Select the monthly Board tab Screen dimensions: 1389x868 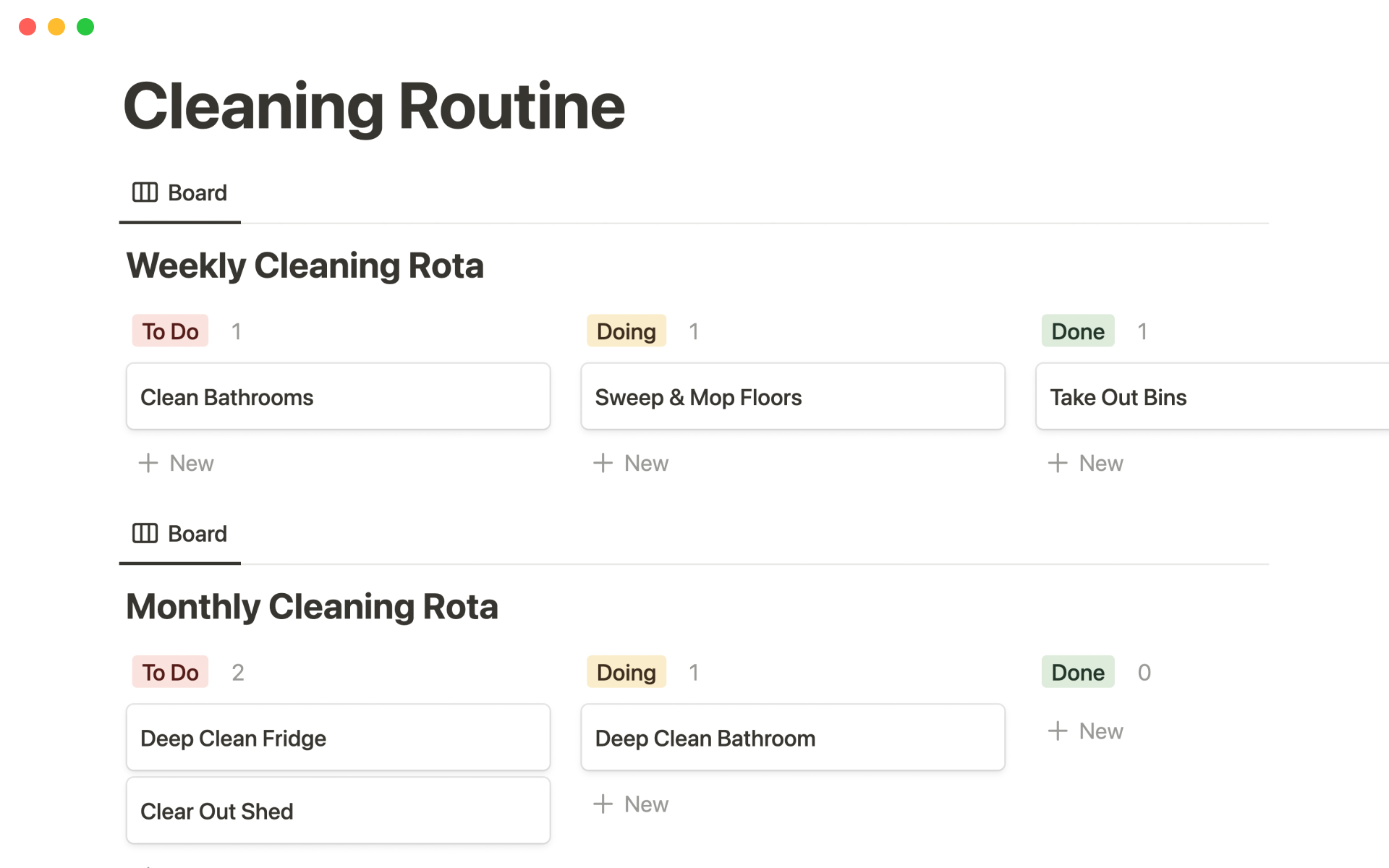coord(197,534)
